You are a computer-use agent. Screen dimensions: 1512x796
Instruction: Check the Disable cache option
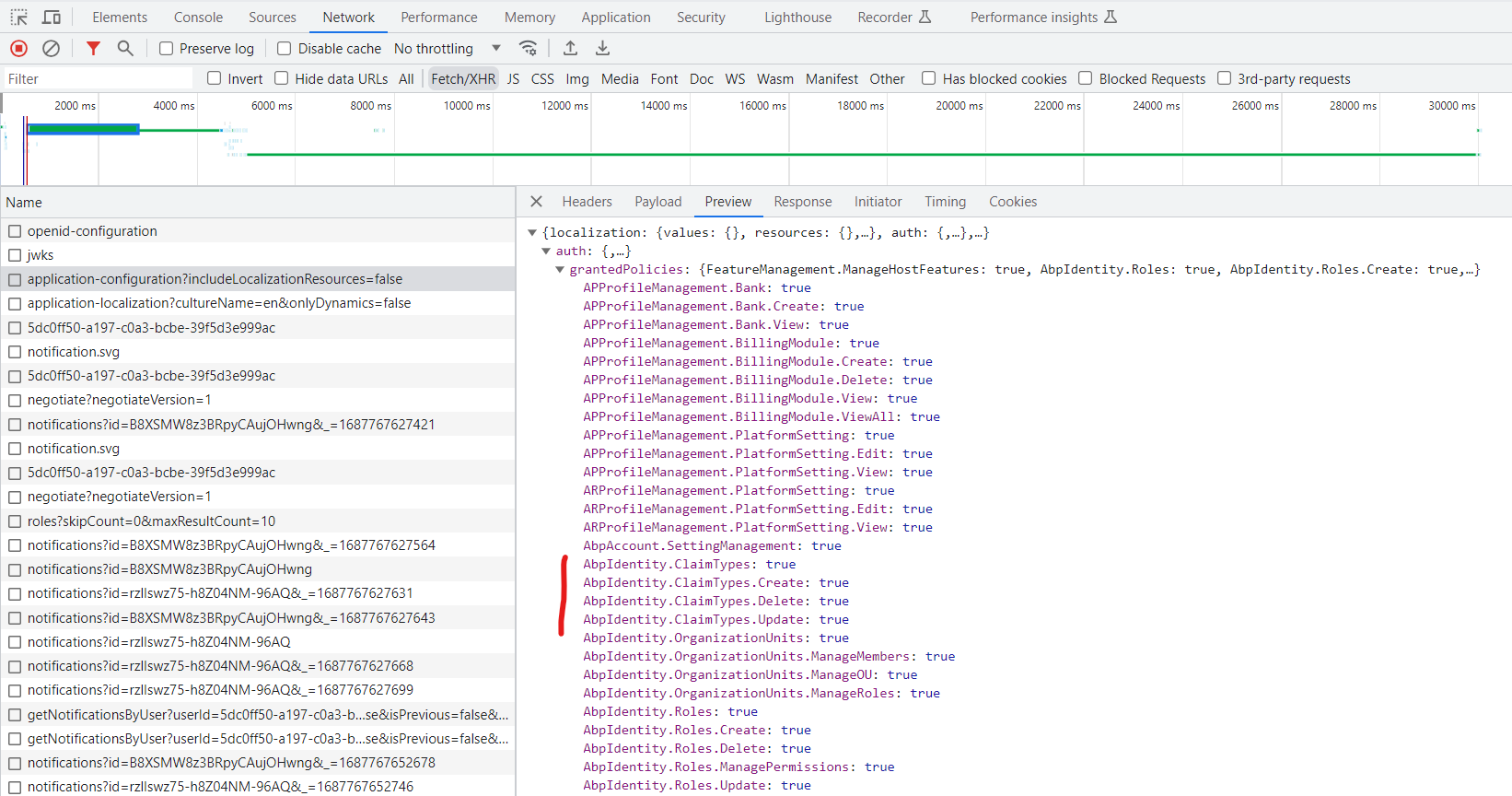point(285,49)
